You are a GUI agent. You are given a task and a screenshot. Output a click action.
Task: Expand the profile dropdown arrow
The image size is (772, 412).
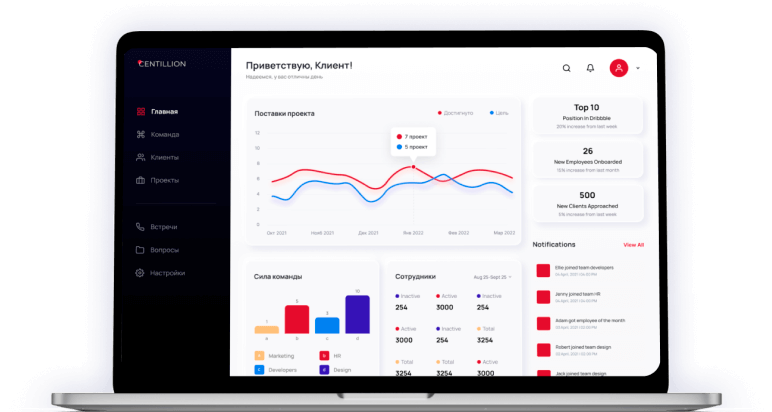pos(638,68)
